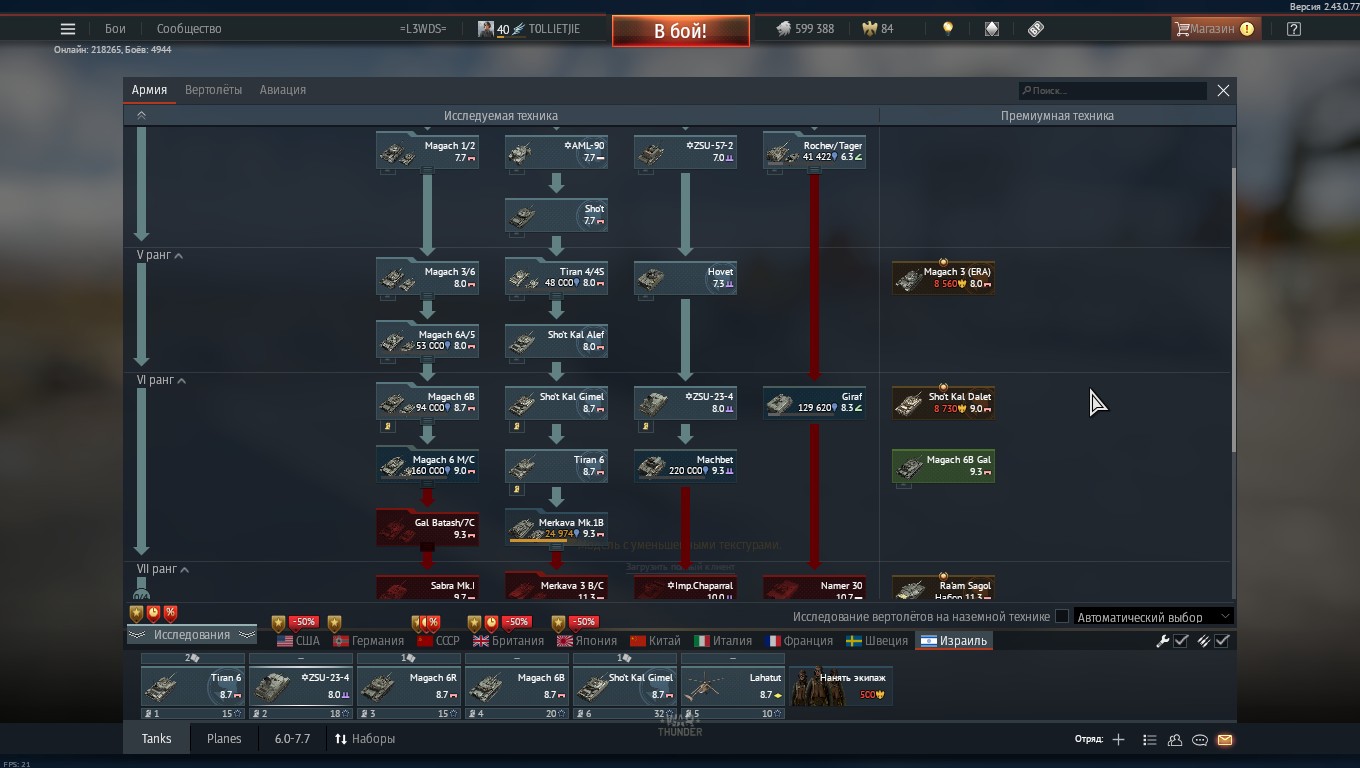Select the СССР nation tab
The width and height of the screenshot is (1360, 768).
pos(438,641)
